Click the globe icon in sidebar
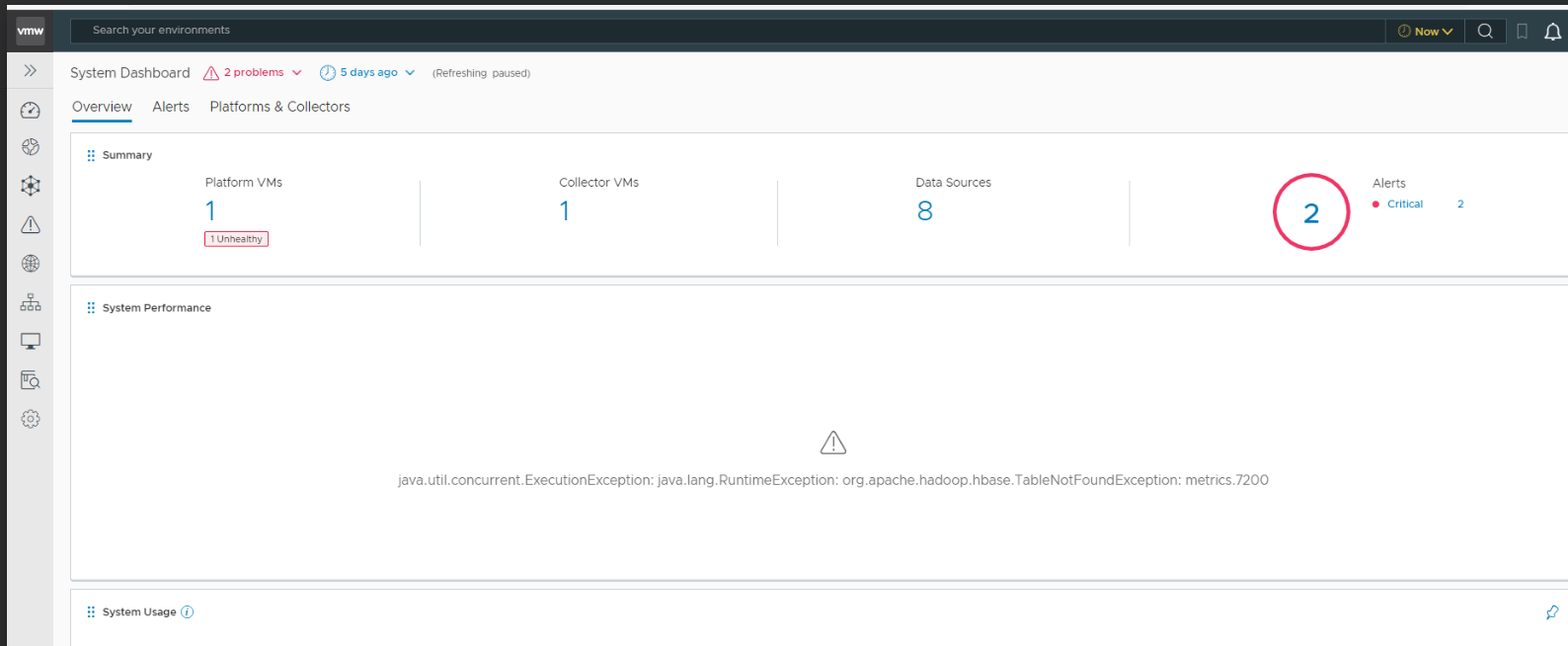The width and height of the screenshot is (1568, 646). (31, 264)
